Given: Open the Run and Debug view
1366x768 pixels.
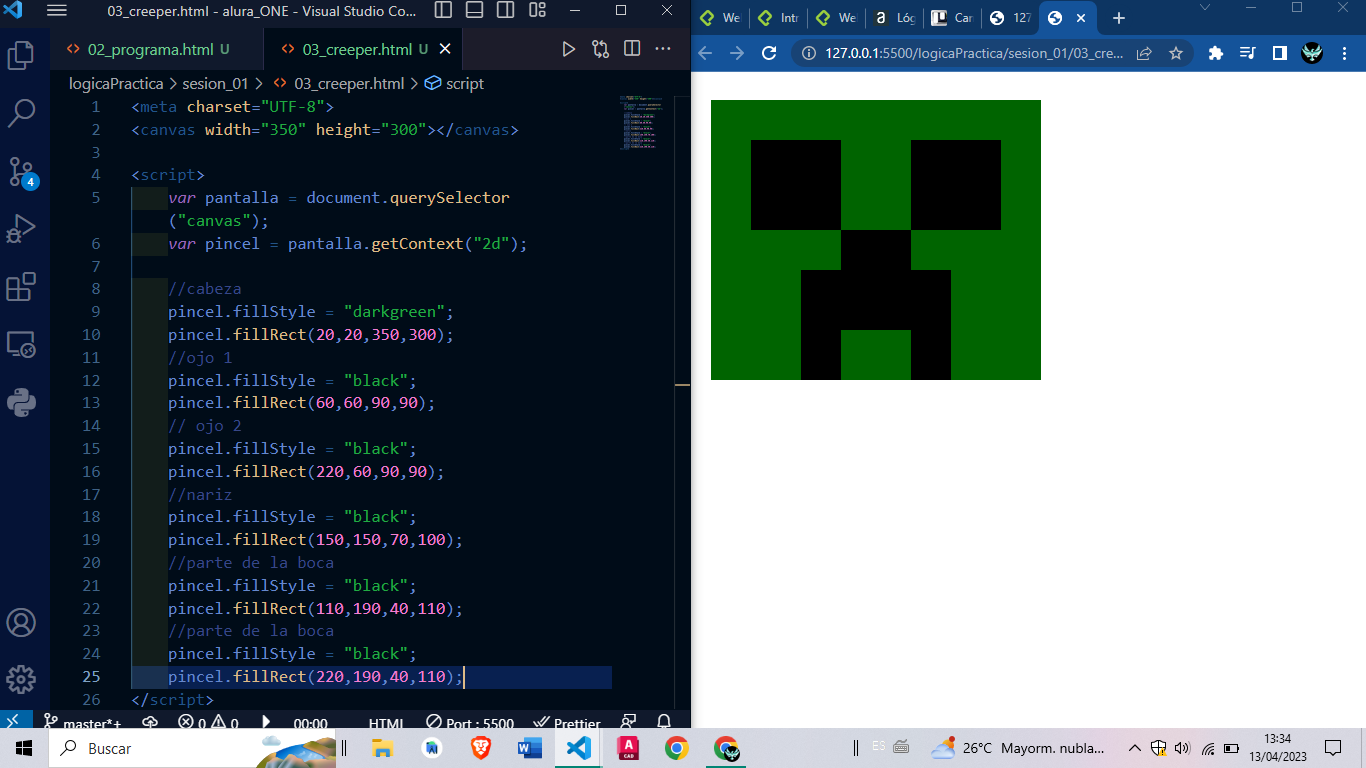Looking at the screenshot, I should click(21, 230).
